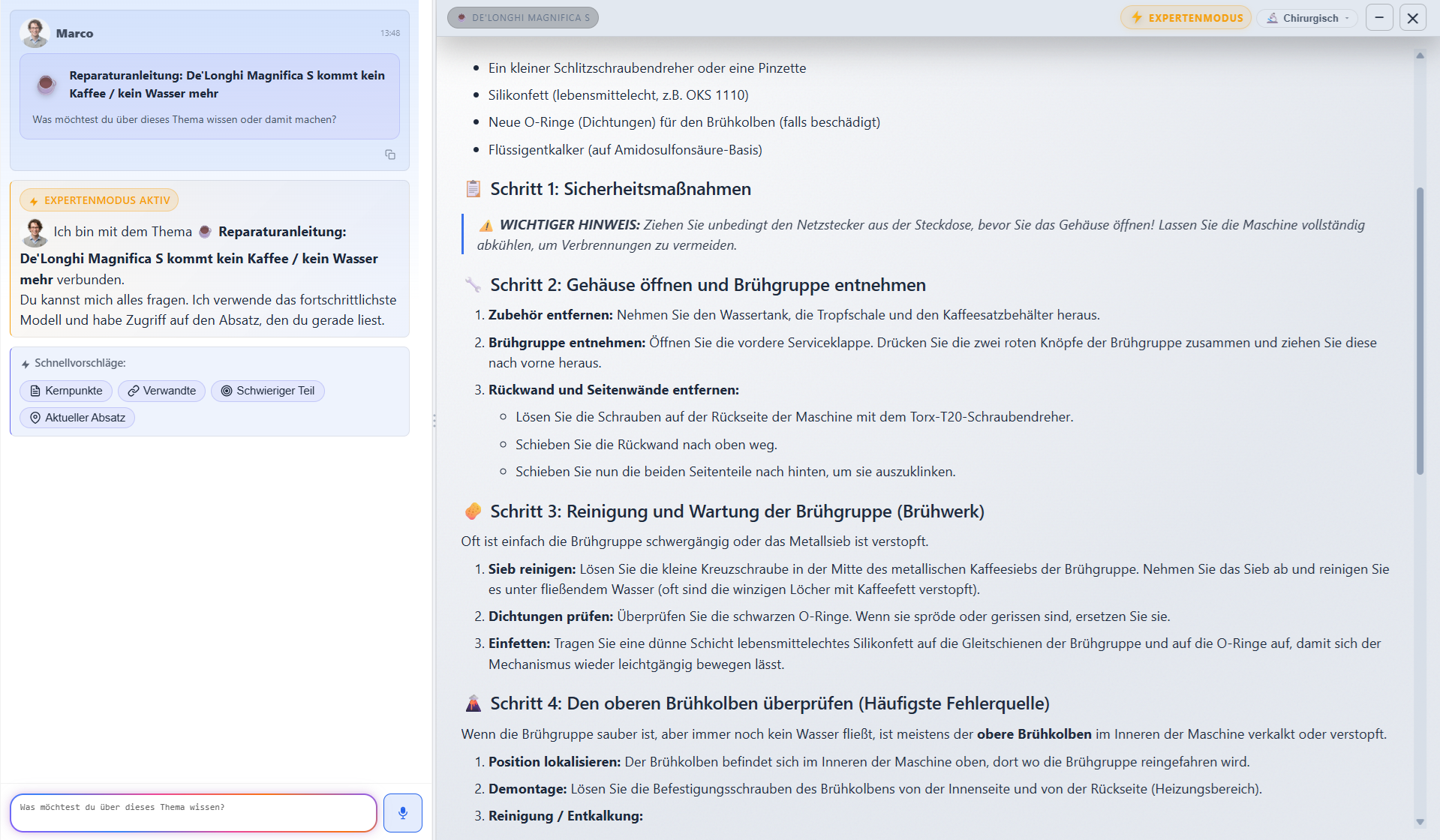Select the Schwieriger Teil suggestion

268,391
